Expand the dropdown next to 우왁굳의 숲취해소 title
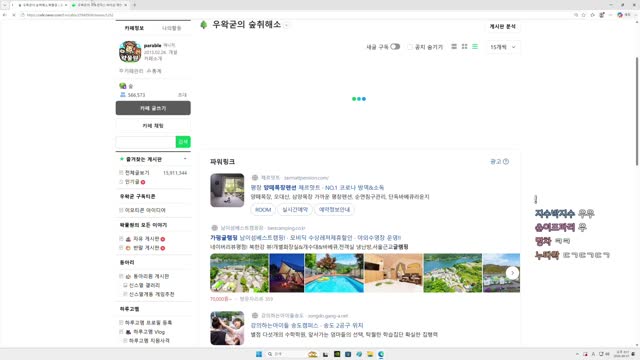The height and width of the screenshot is (360, 640). click(287, 25)
